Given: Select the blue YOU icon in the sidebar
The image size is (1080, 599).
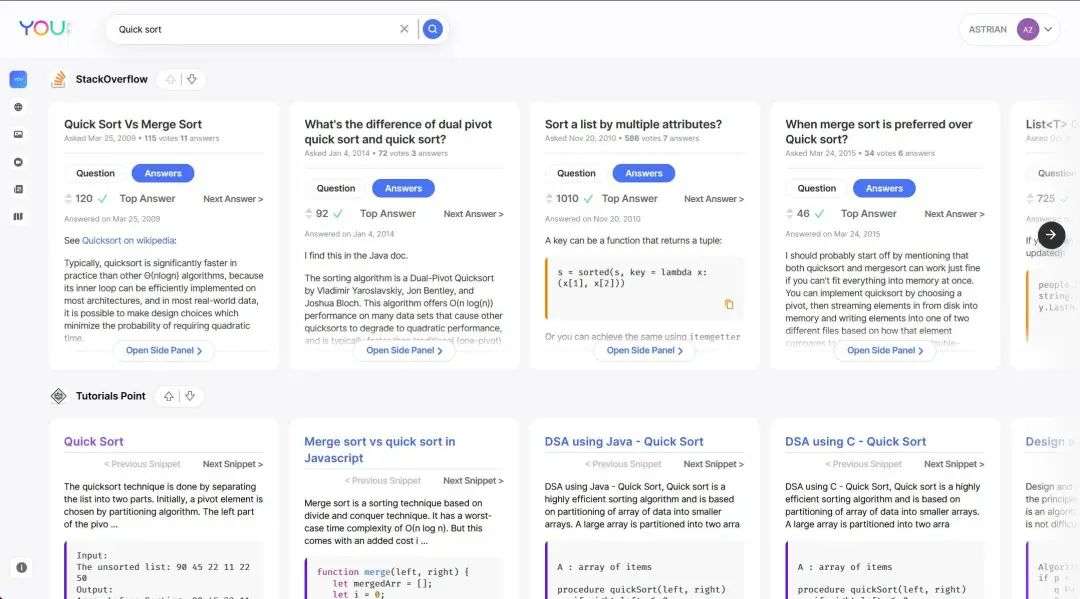Looking at the screenshot, I should coord(19,79).
